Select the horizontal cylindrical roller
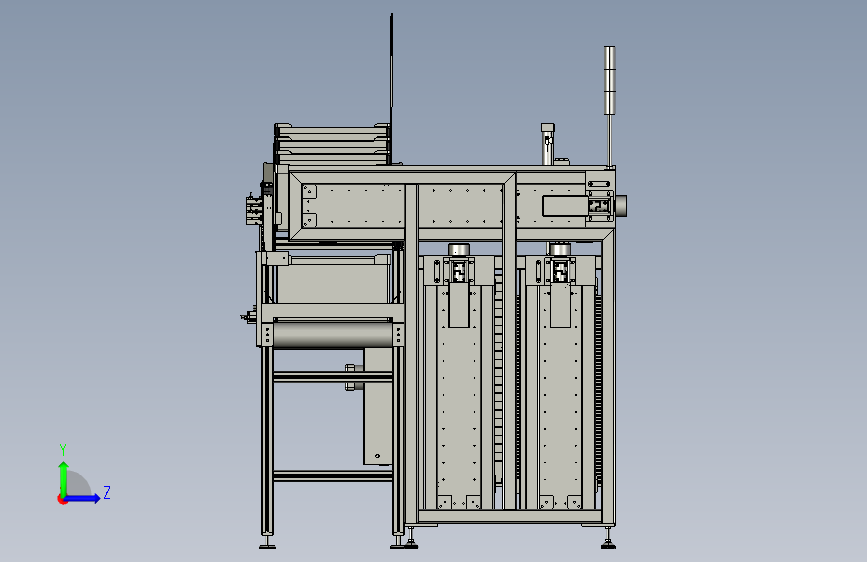867x562 pixels. point(333,335)
